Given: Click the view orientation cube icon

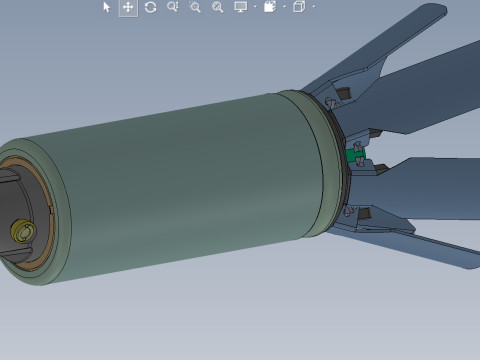Looking at the screenshot, I should (x=299, y=7).
